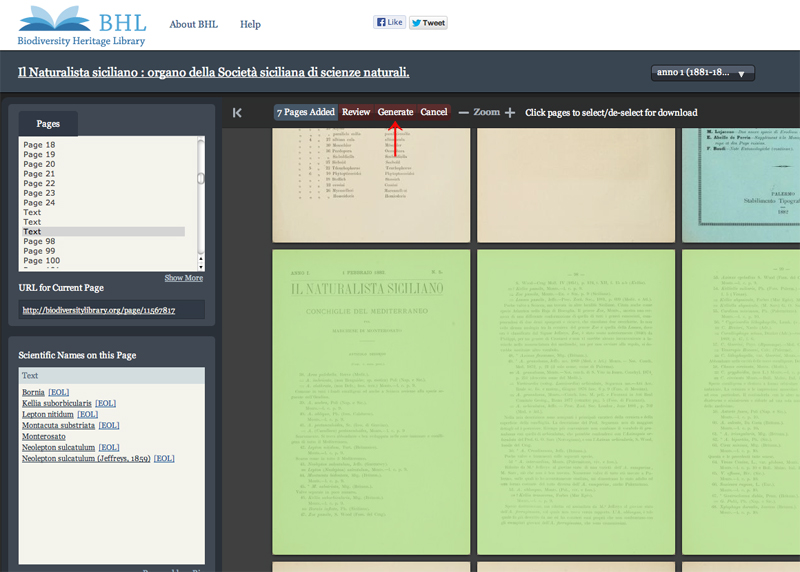Click the current page URL field
800x572 pixels.
pos(112,311)
